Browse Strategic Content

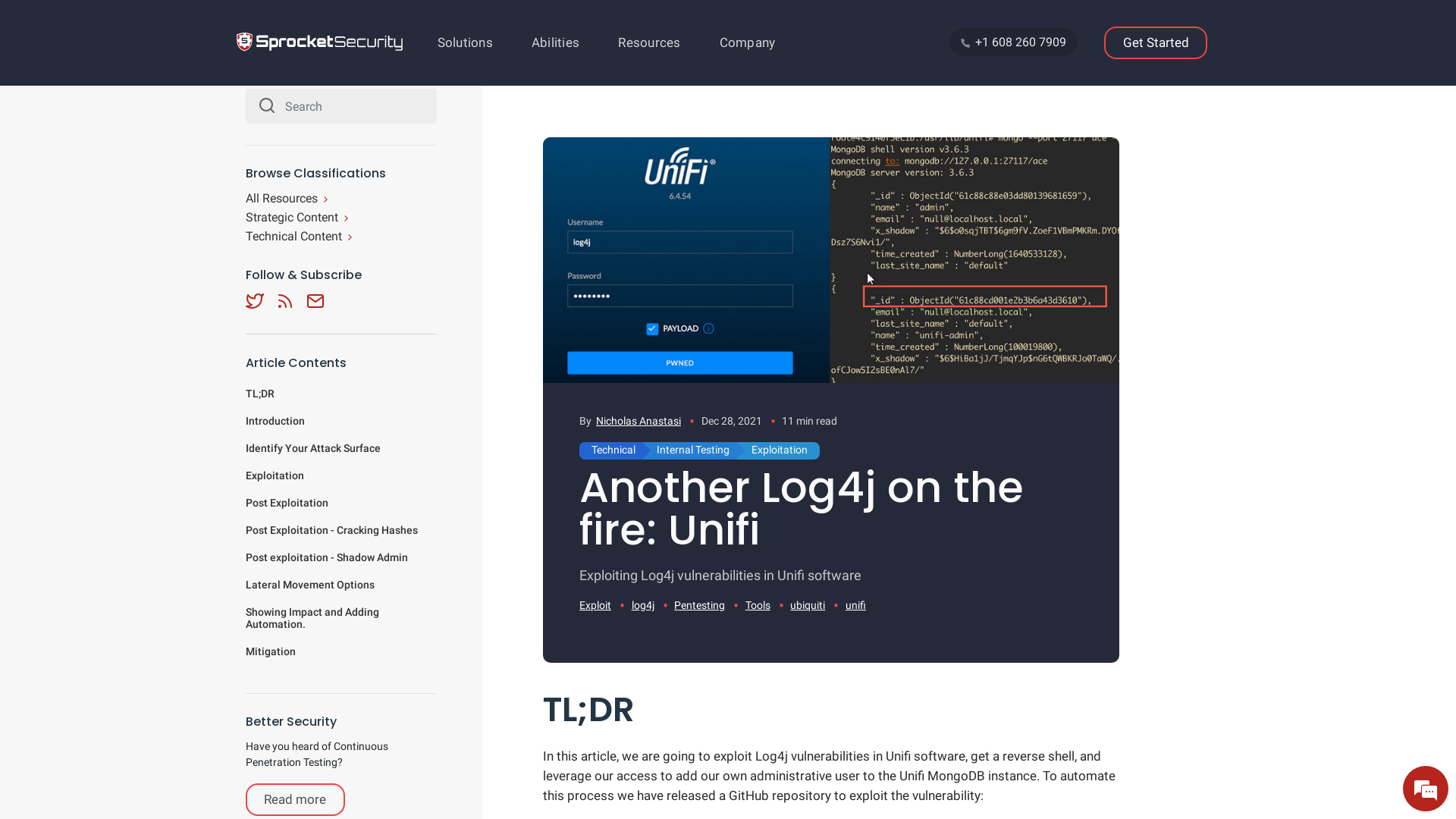coord(297,218)
